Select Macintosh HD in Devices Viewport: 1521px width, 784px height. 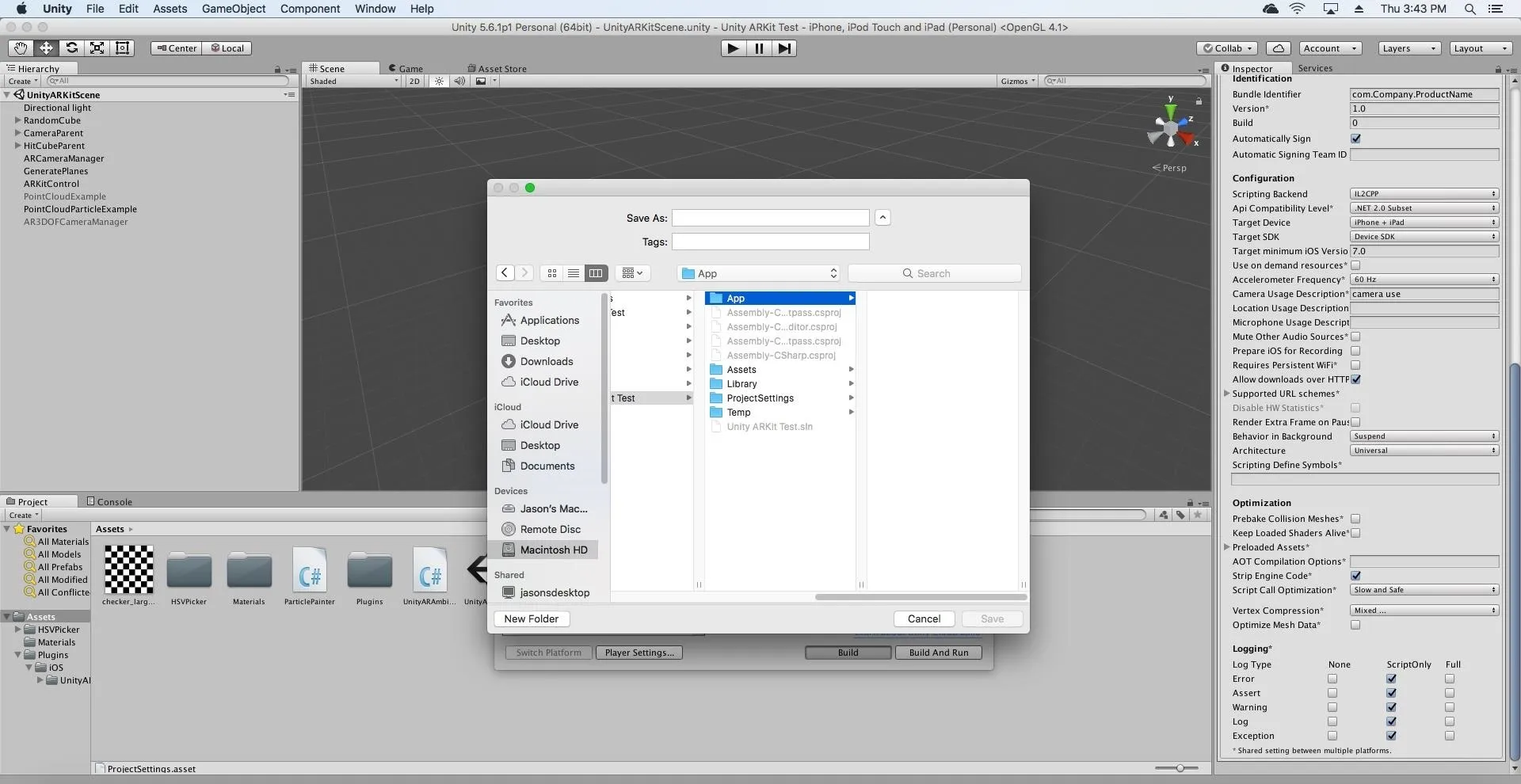(544, 550)
